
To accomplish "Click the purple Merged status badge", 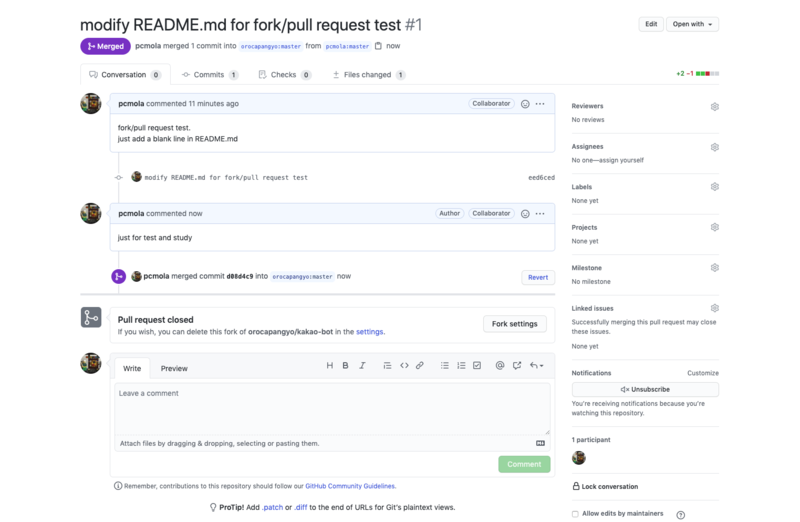I will (105, 46).
